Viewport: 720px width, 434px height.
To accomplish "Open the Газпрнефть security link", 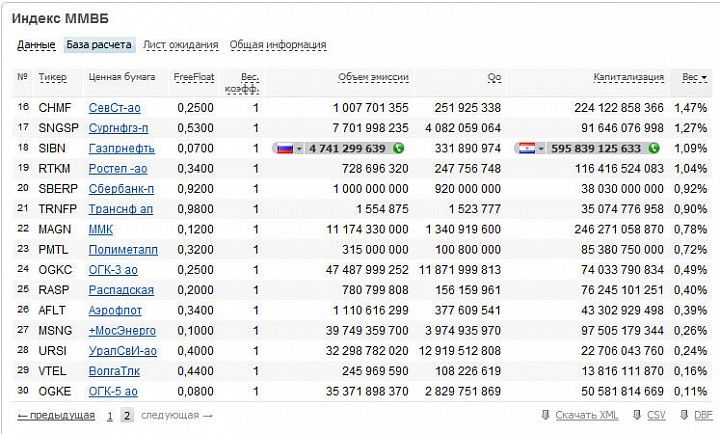I will click(122, 148).
